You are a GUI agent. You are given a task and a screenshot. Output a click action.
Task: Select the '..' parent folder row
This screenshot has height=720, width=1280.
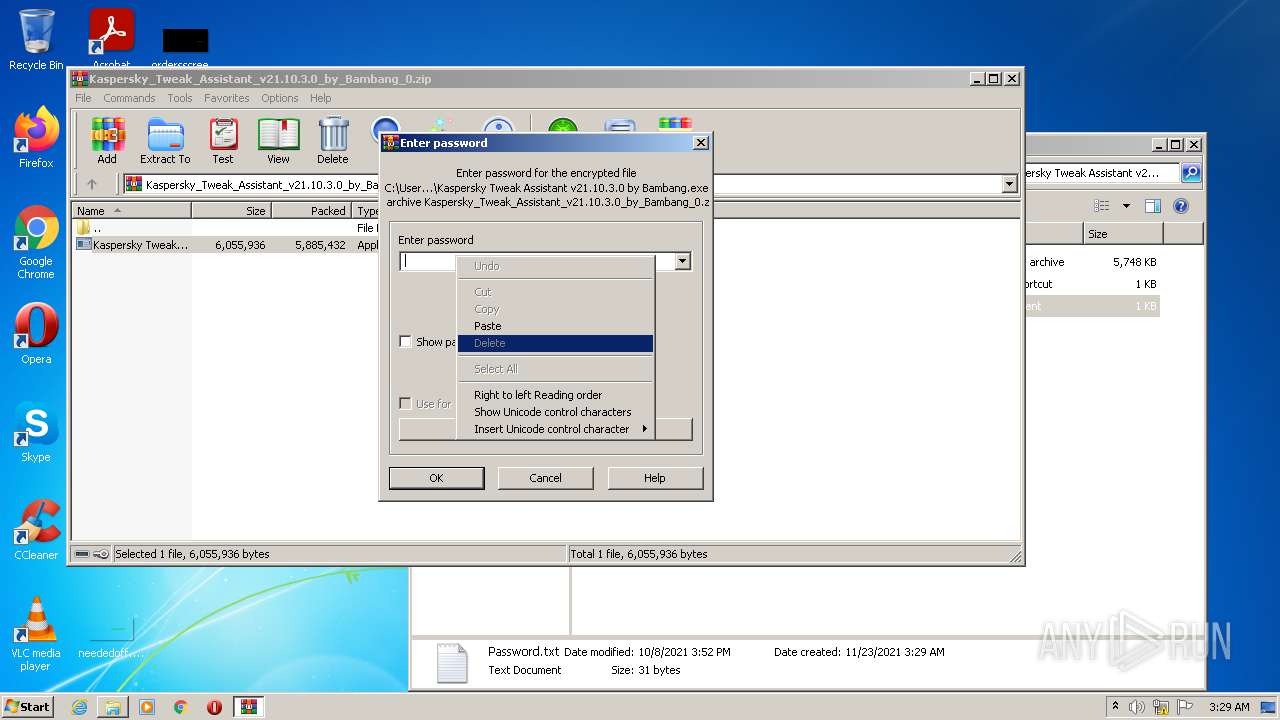225,228
